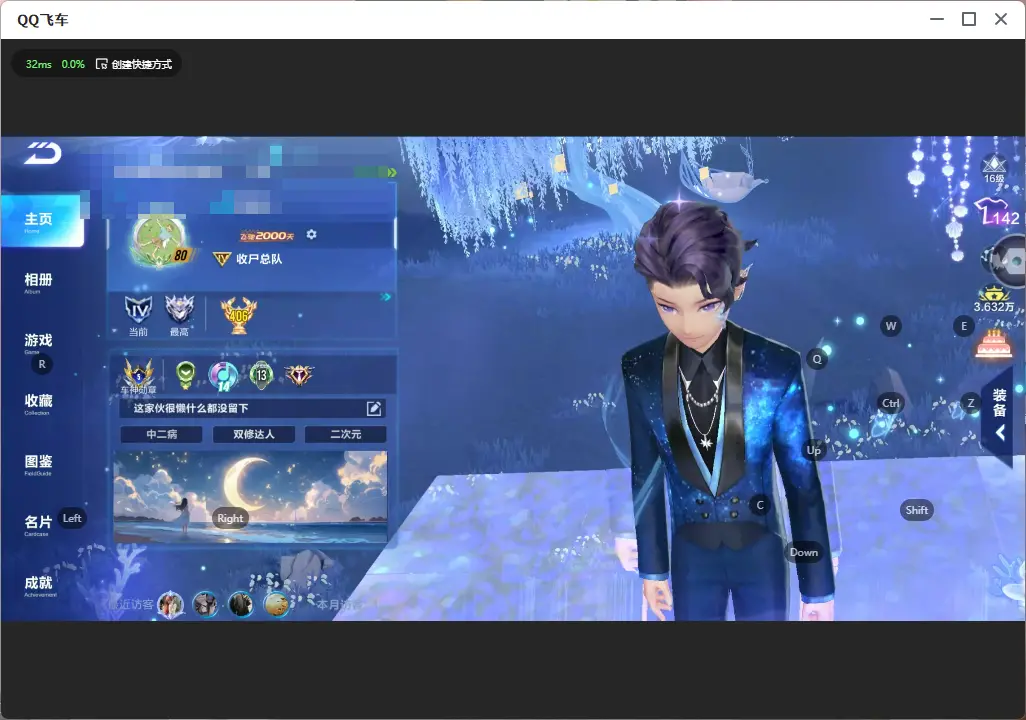
Task: Click the crown popularity icon 3.632万
Action: pyautogui.click(x=994, y=299)
